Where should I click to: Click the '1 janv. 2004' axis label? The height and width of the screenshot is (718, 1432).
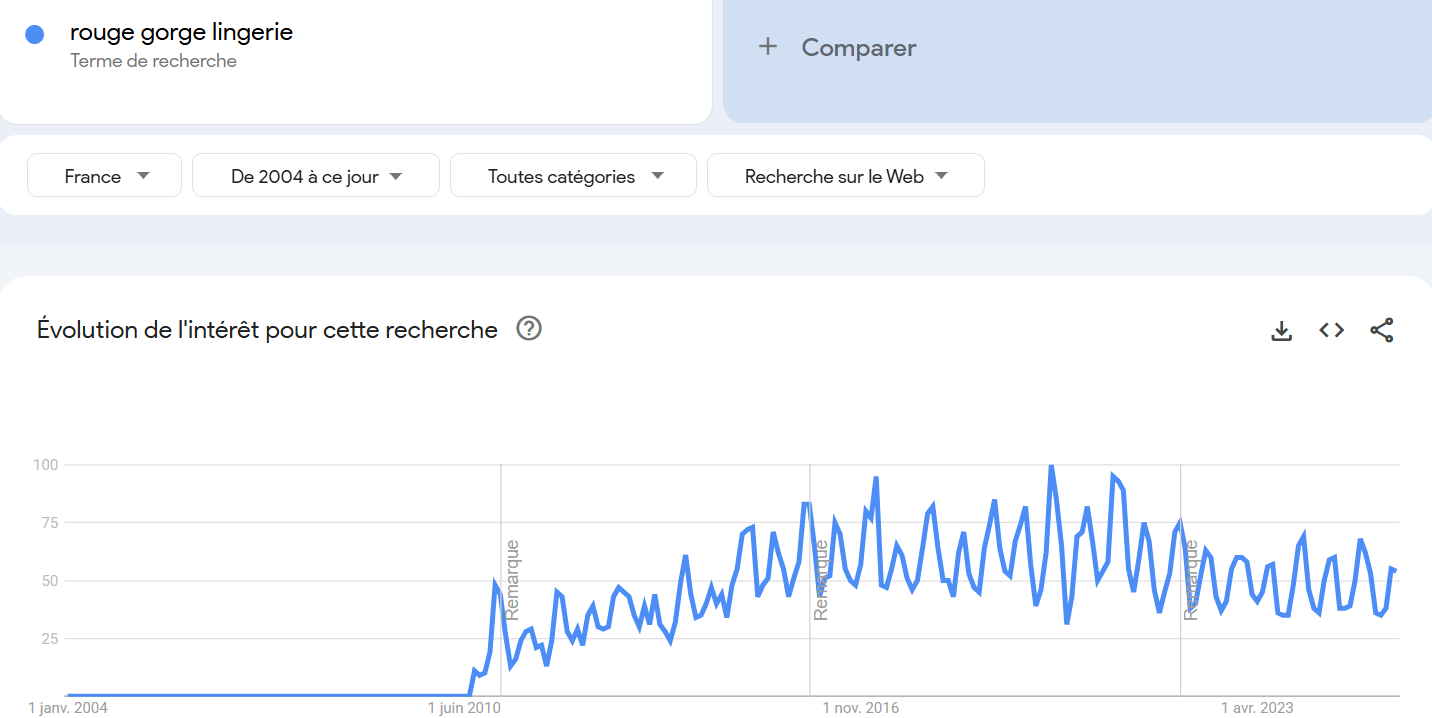68,708
